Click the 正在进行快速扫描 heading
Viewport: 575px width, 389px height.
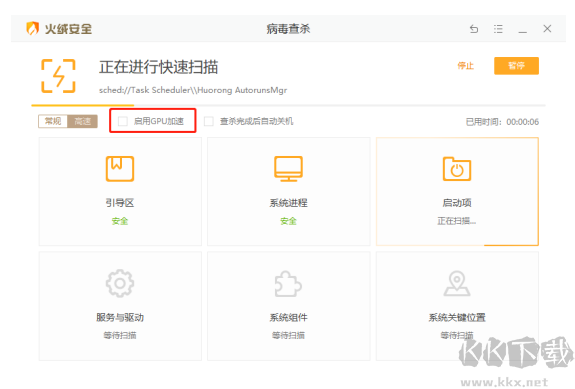click(158, 67)
